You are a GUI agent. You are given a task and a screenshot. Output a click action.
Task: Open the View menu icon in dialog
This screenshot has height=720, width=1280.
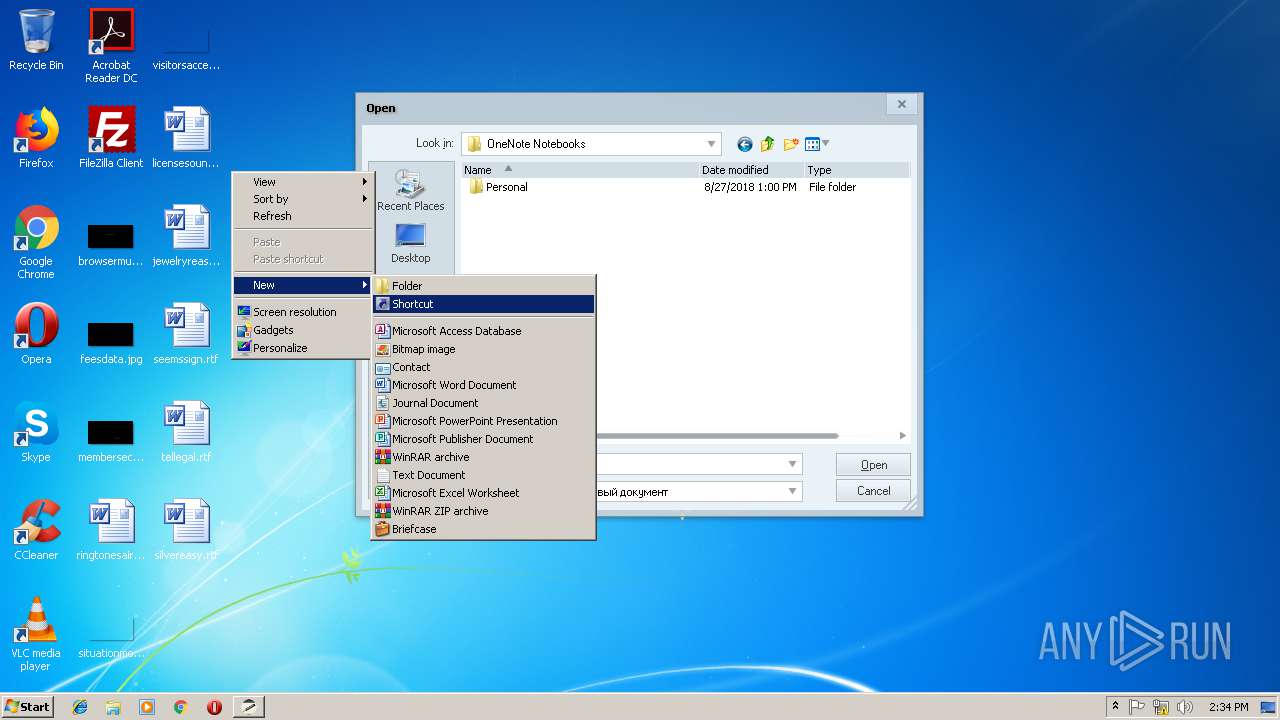click(x=817, y=144)
